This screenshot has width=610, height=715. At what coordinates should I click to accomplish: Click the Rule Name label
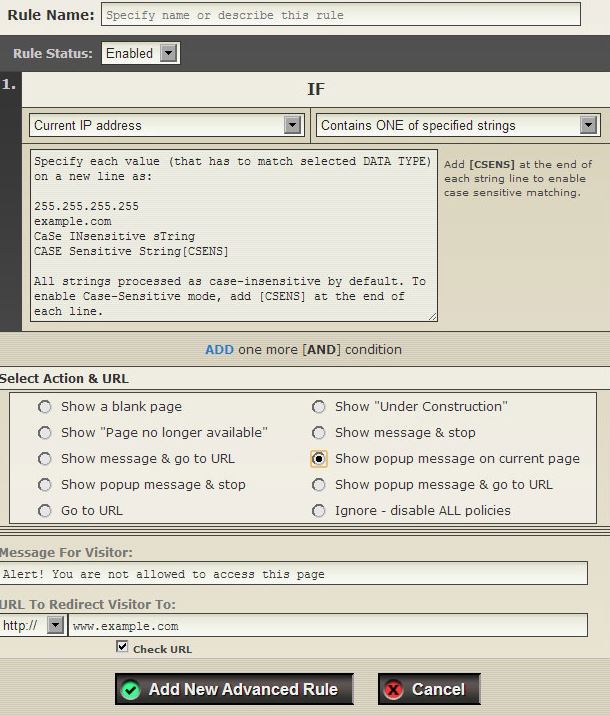point(51,15)
